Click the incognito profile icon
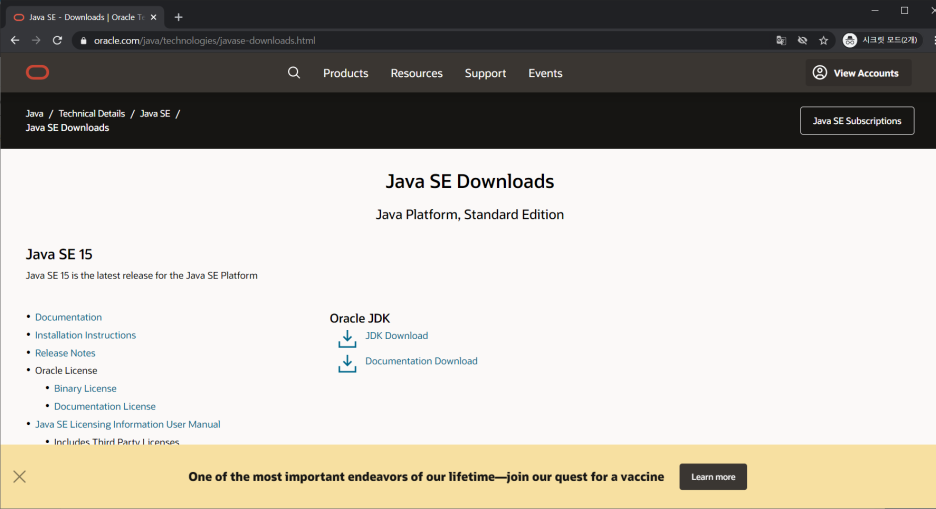936x509 pixels. (x=849, y=40)
